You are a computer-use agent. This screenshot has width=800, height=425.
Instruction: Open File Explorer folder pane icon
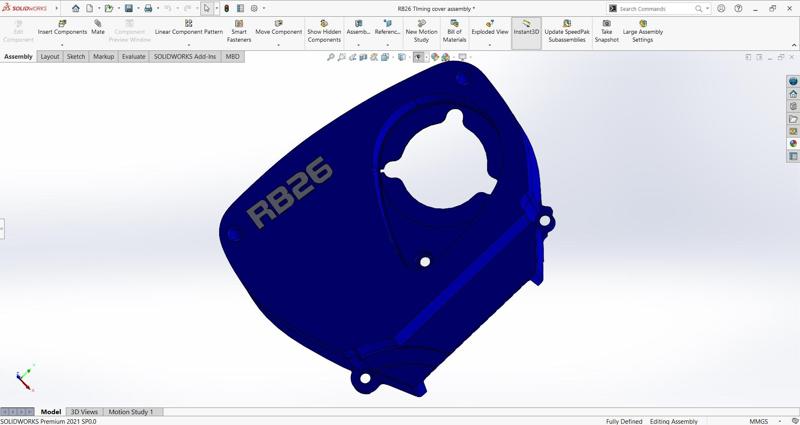[793, 119]
